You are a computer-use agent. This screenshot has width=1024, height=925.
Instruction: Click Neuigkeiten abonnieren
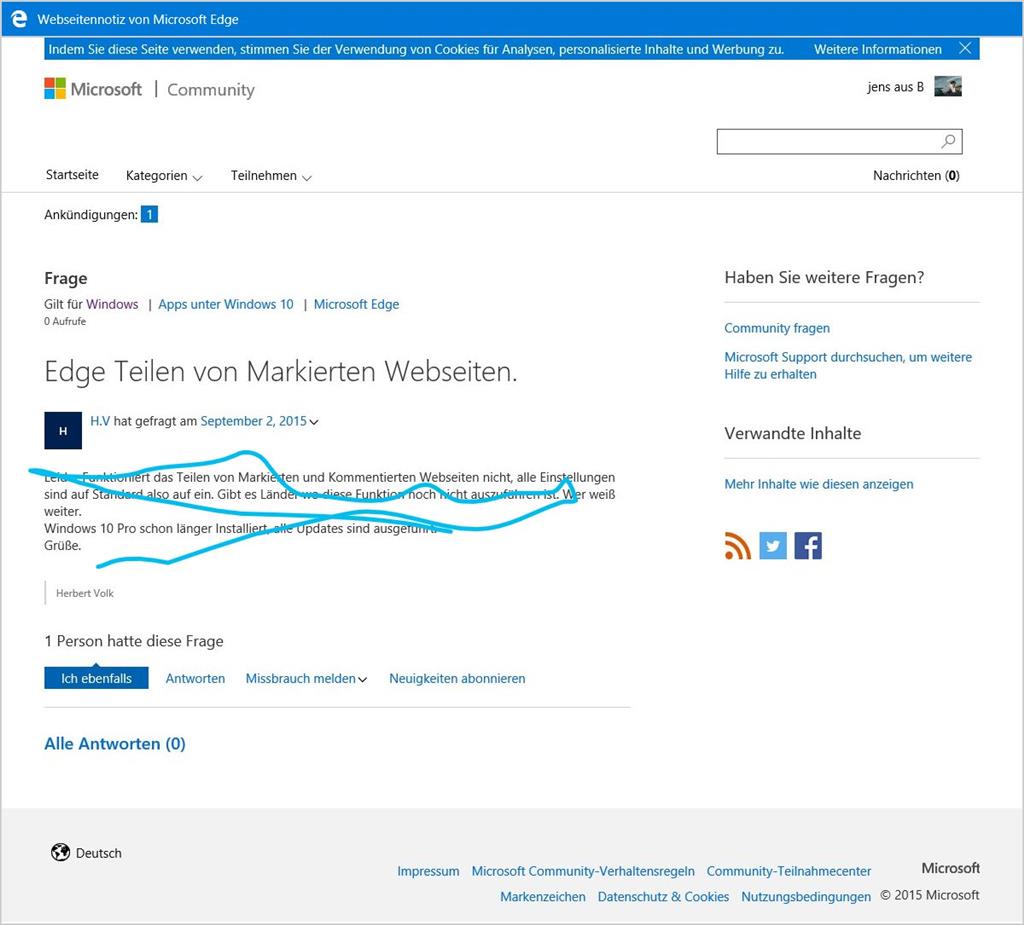[x=457, y=679]
